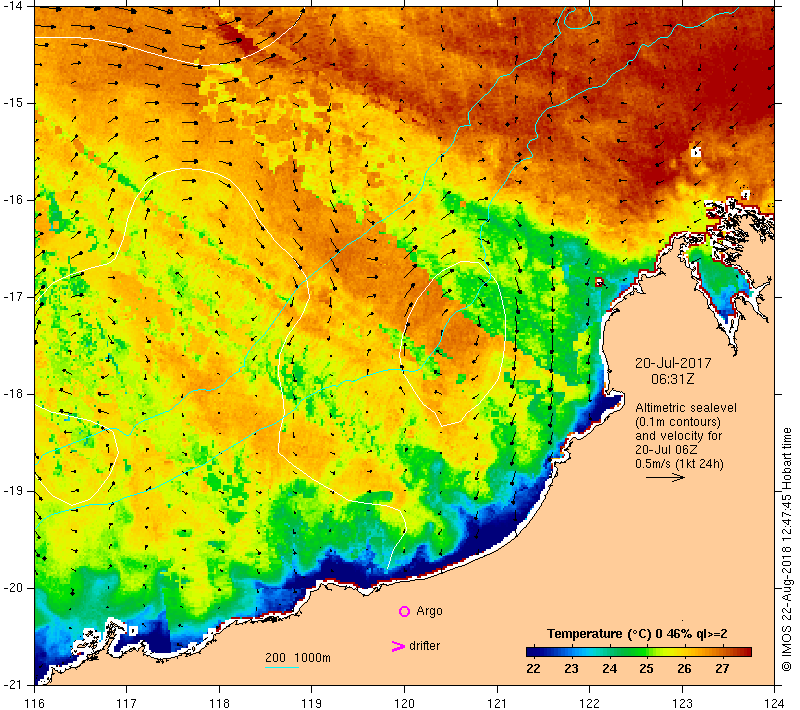Click the temperature colorbar gradient
Image resolution: width=800 pixels, height=710 pixels.
pyautogui.click(x=639, y=652)
